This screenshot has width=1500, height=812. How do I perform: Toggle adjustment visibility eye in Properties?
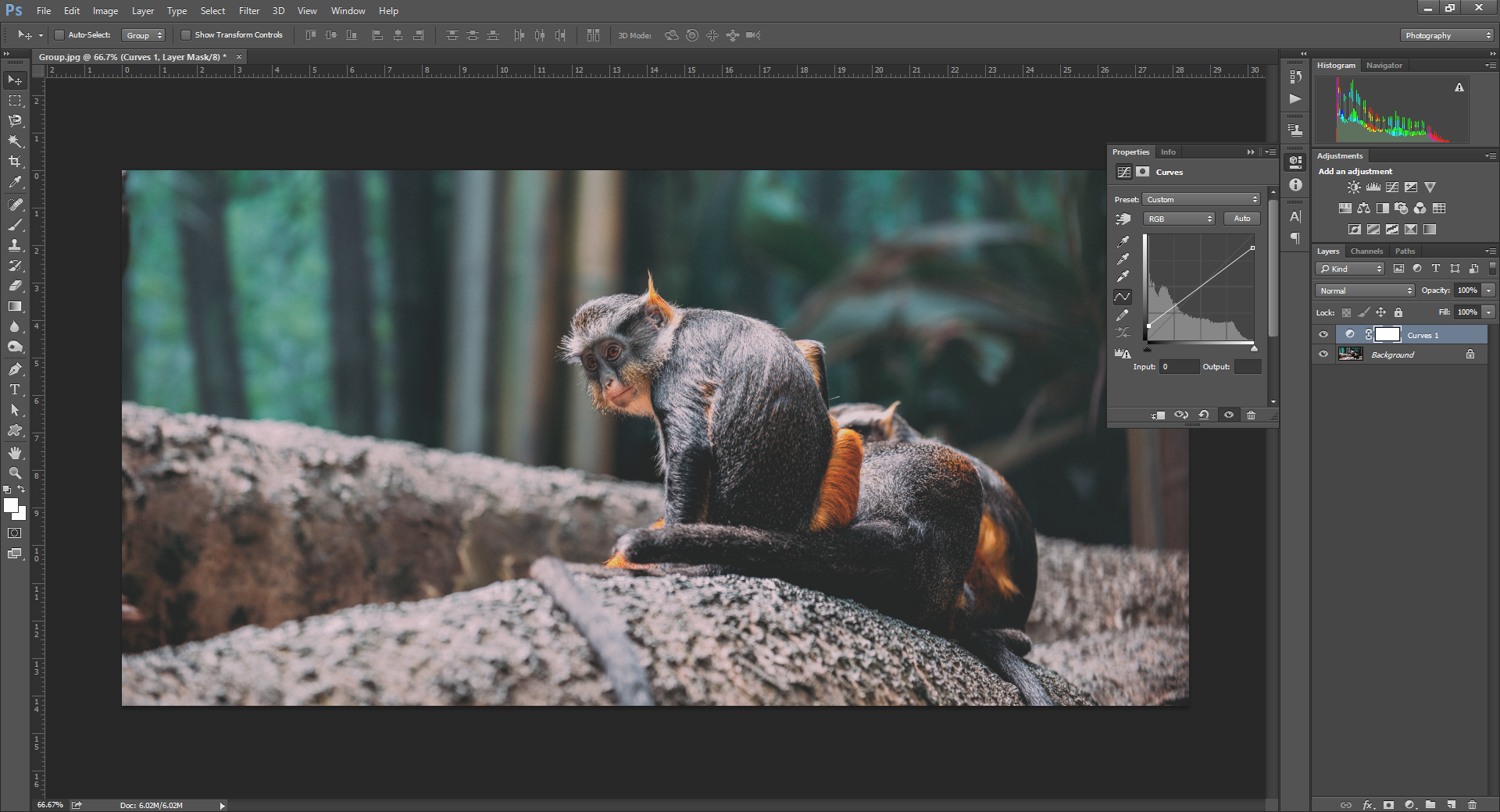point(1228,415)
